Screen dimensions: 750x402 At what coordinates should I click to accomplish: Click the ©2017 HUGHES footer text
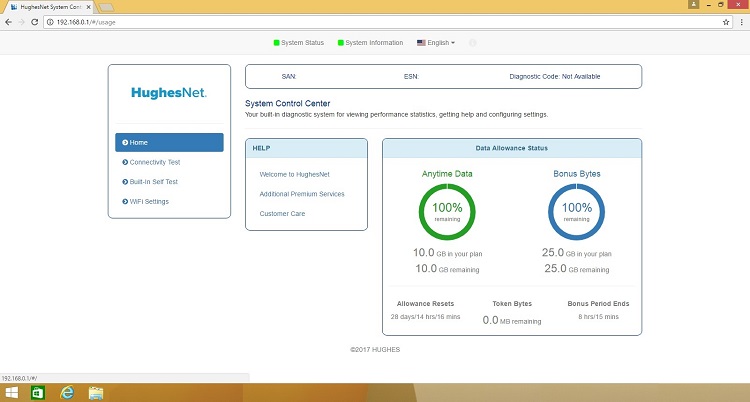(375, 349)
